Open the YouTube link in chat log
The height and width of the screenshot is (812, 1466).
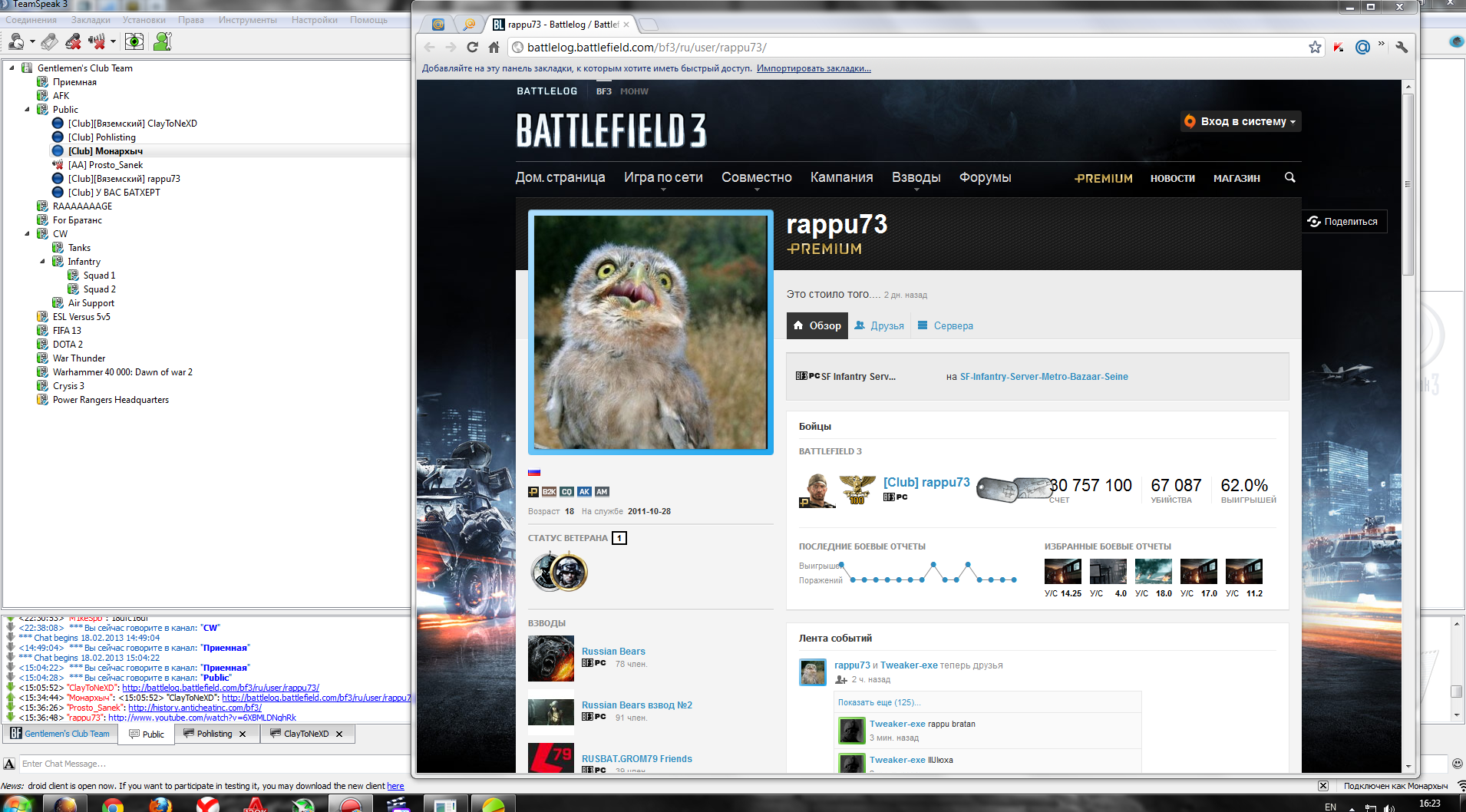pyautogui.click(x=202, y=718)
